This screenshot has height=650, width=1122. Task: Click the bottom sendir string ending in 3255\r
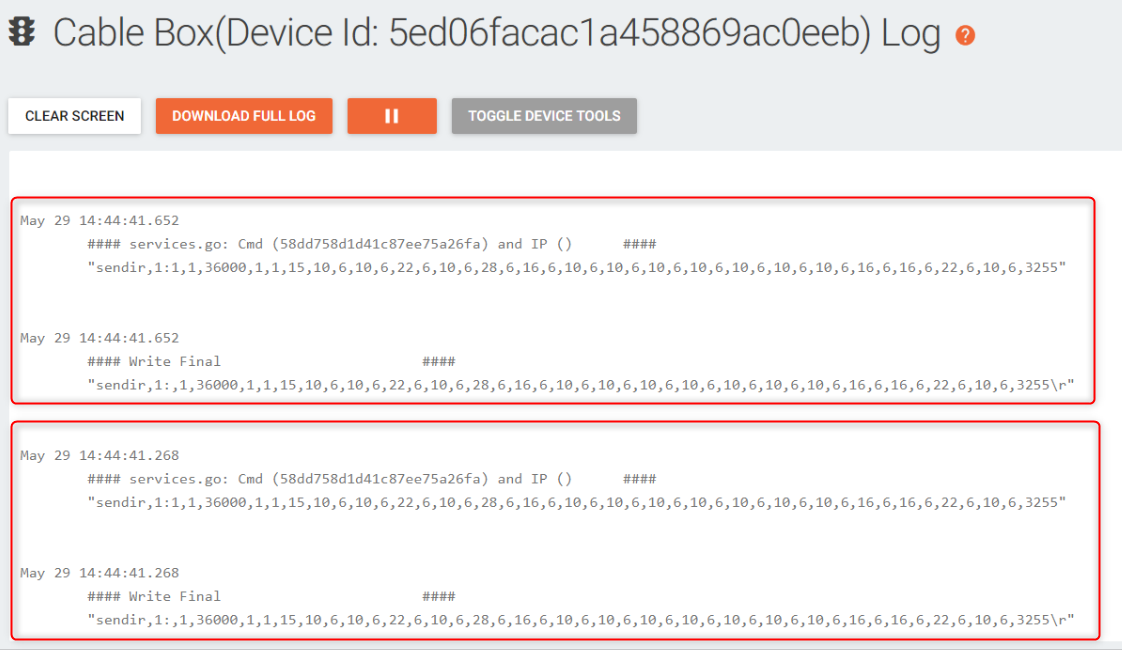coord(581,621)
